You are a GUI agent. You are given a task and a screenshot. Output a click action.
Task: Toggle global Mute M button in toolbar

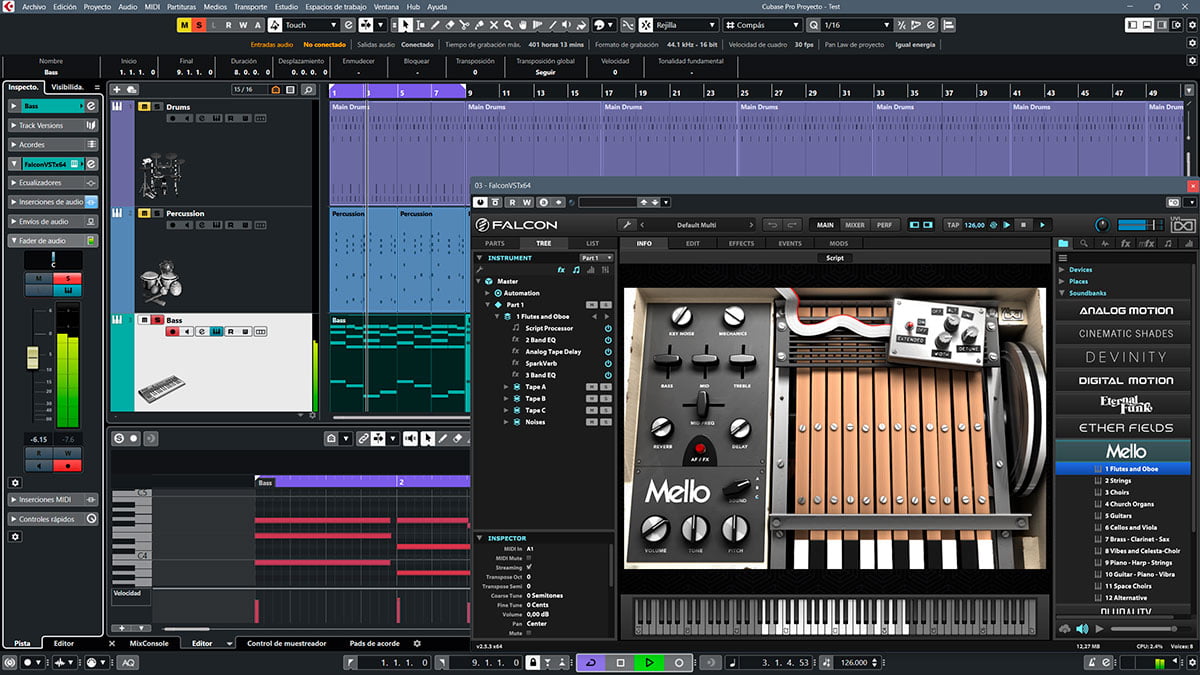point(184,24)
